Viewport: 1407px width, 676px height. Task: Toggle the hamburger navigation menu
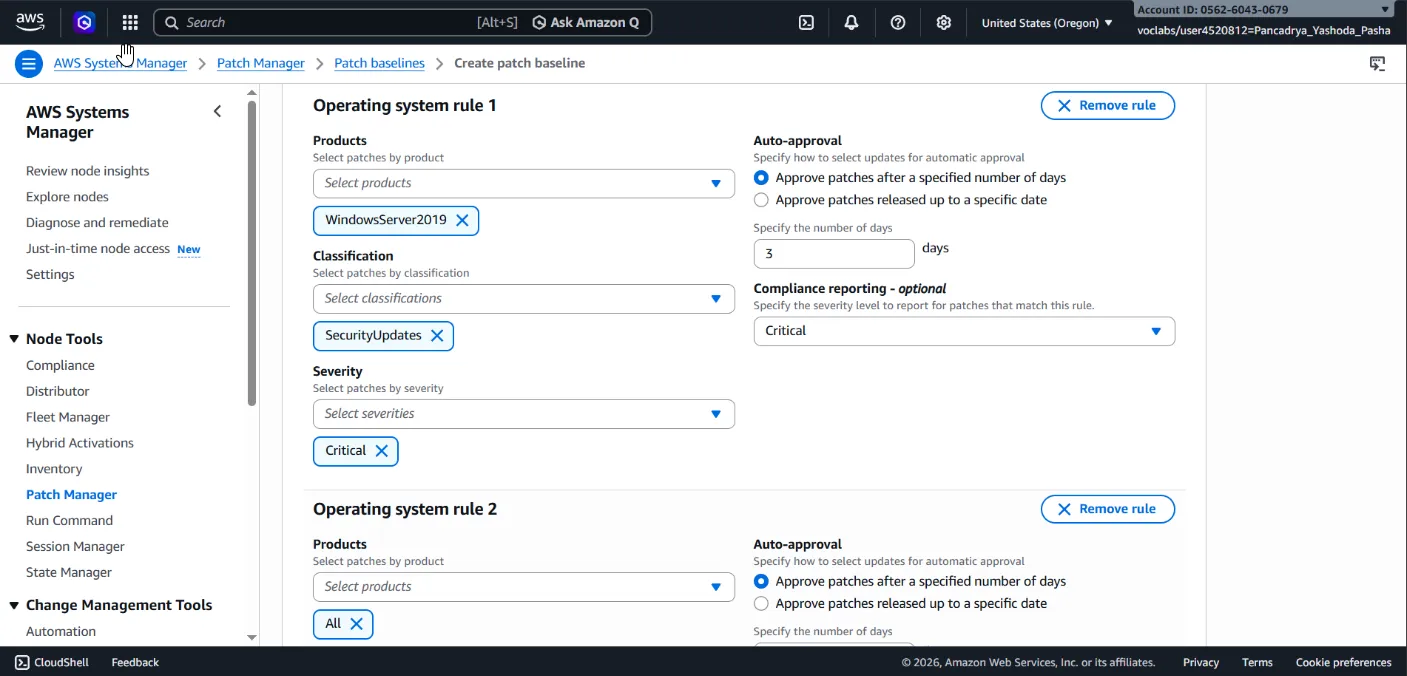[x=29, y=64]
